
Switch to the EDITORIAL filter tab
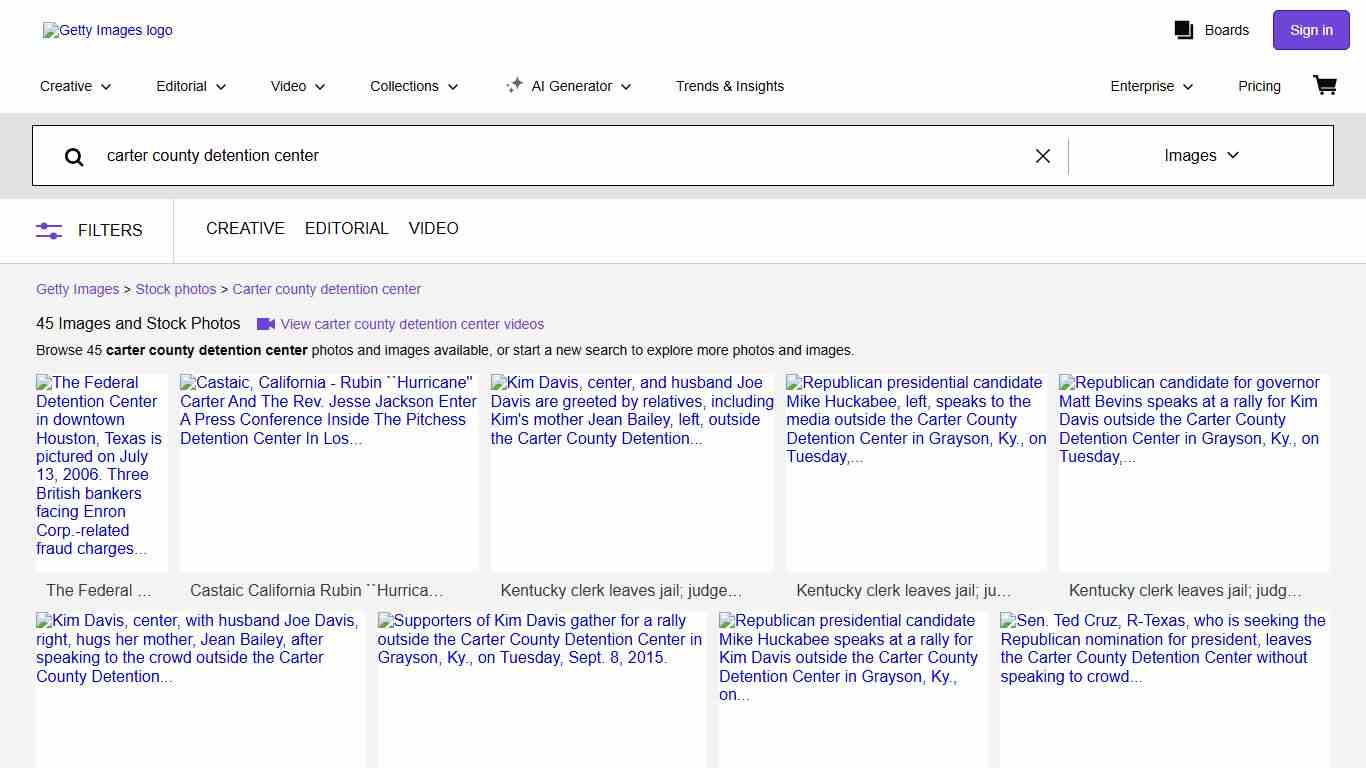[x=346, y=229]
